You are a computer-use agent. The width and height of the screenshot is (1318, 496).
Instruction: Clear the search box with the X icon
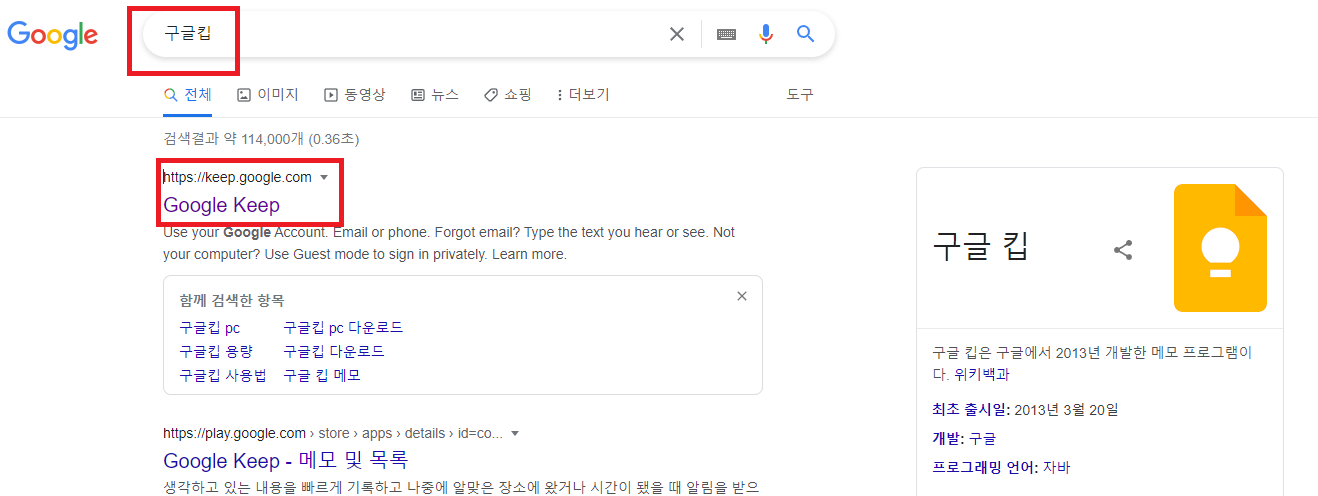tap(677, 34)
